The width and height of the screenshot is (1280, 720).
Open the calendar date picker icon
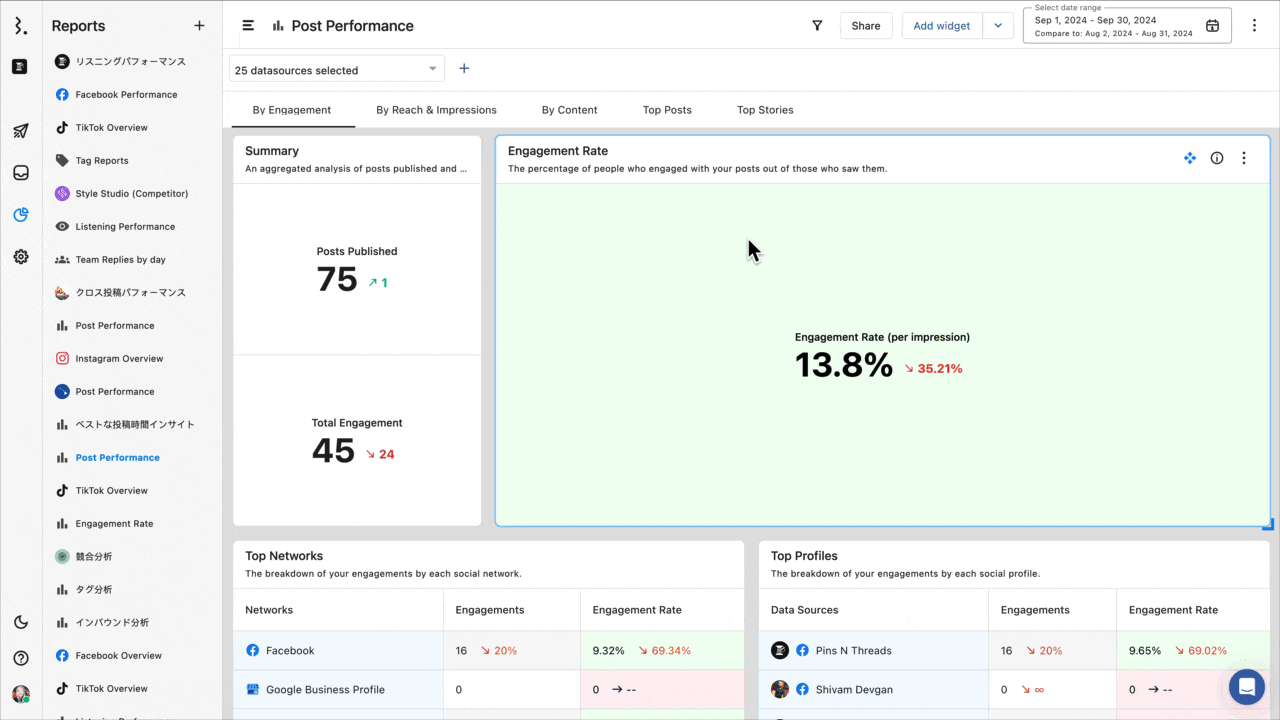point(1212,26)
